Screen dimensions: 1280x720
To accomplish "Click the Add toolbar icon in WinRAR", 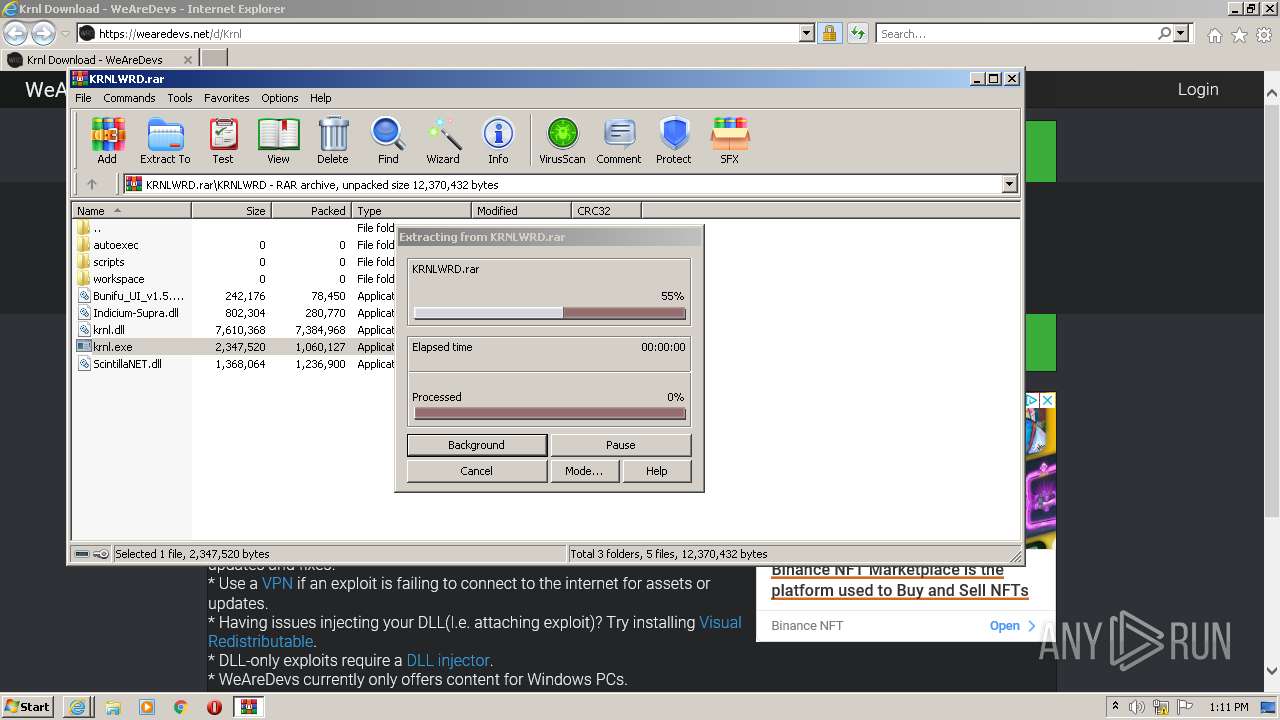I will point(107,140).
